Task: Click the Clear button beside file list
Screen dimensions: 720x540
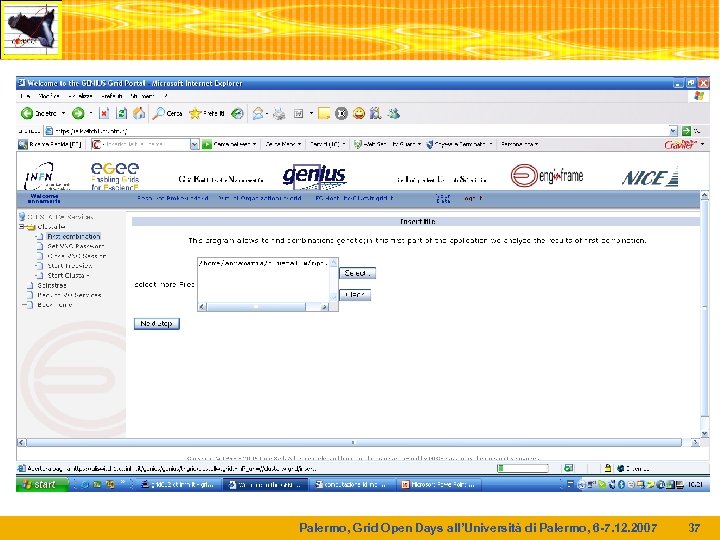Action: click(x=355, y=295)
